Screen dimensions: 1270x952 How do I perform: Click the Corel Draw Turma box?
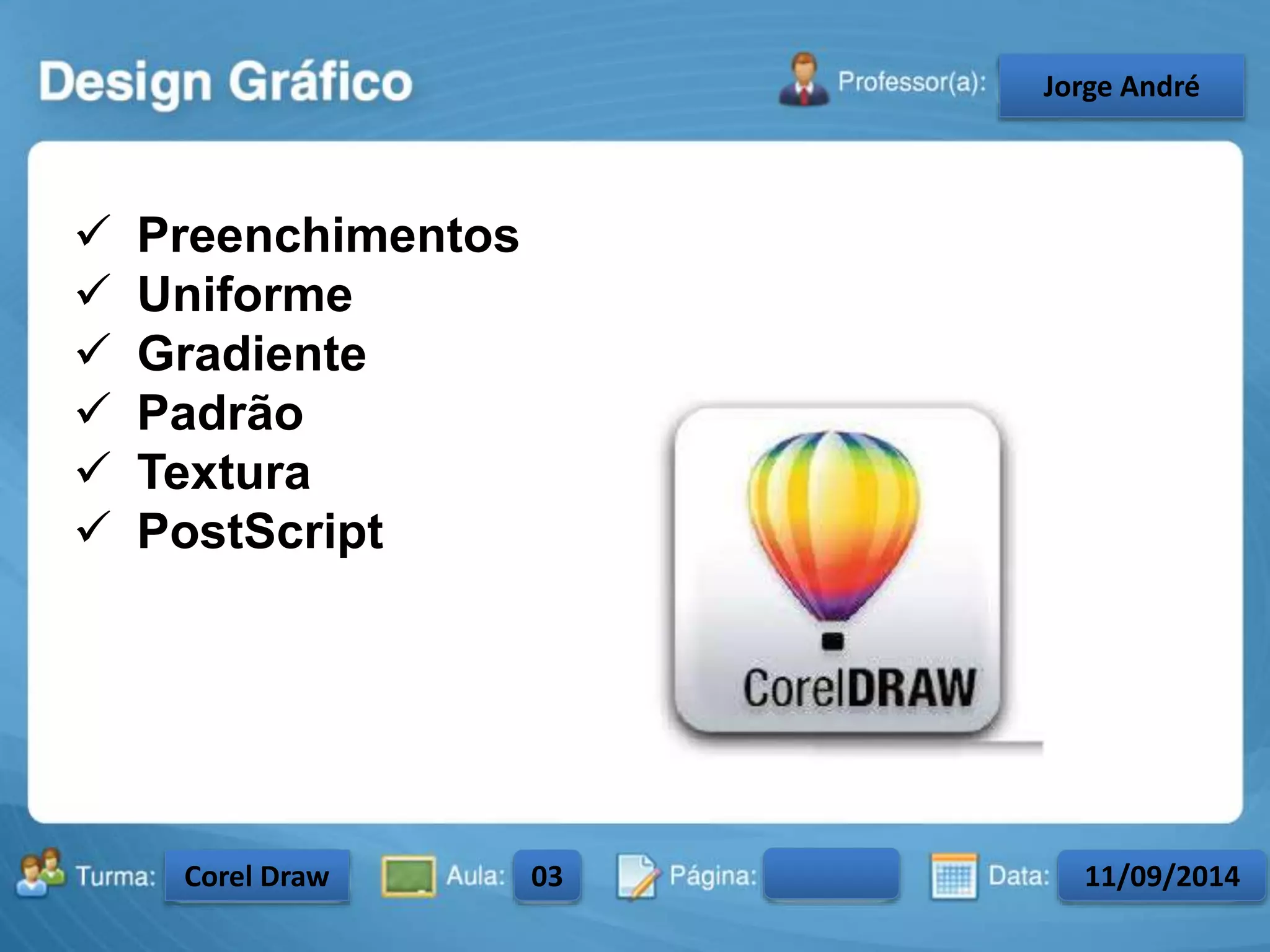click(x=257, y=876)
